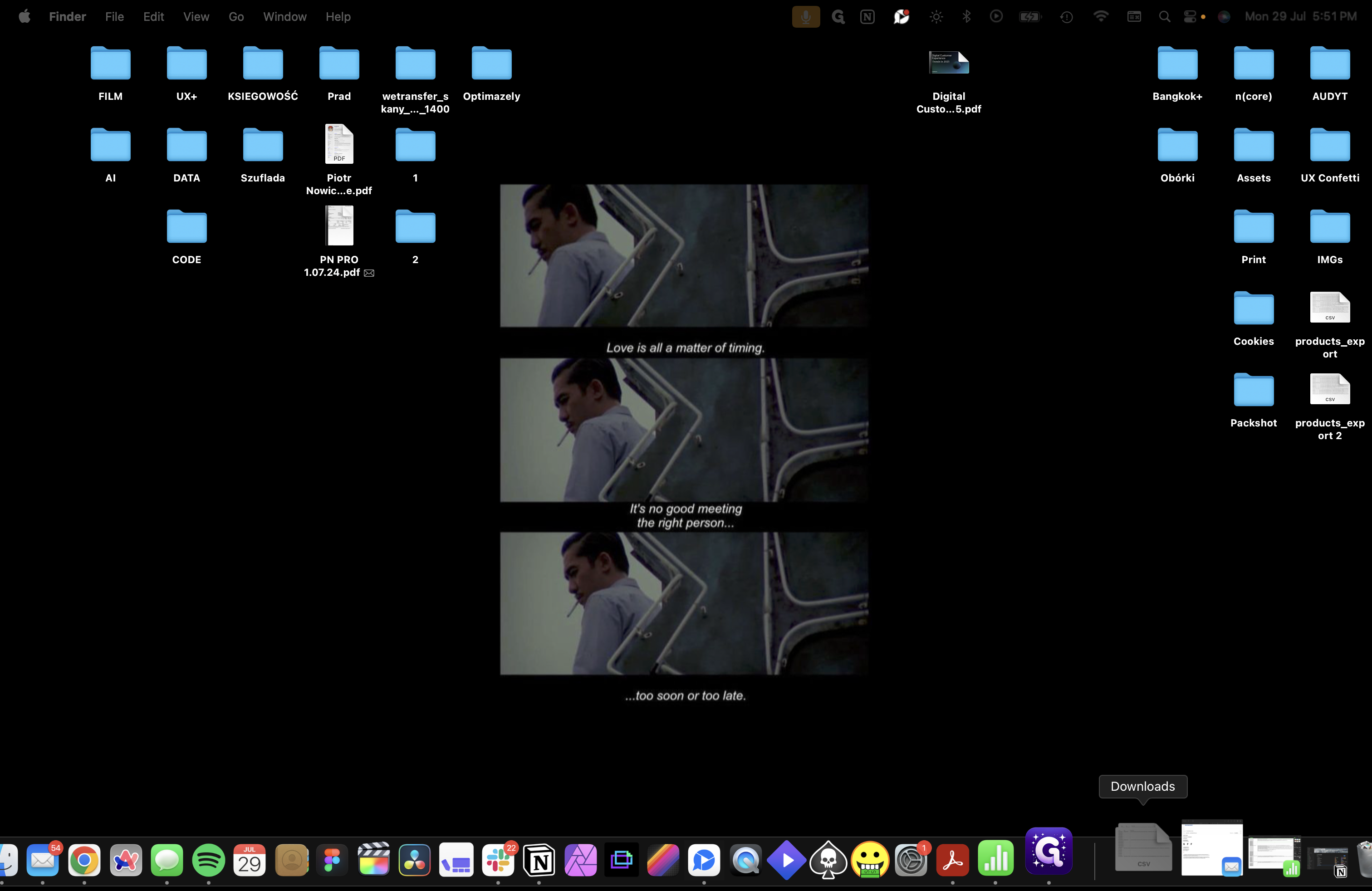Open Calendar showing JUL 29
The height and width of the screenshot is (891, 1372).
(250, 860)
